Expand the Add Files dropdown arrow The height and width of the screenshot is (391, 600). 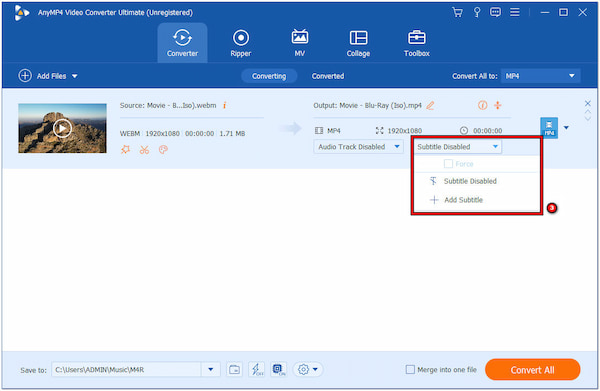75,76
